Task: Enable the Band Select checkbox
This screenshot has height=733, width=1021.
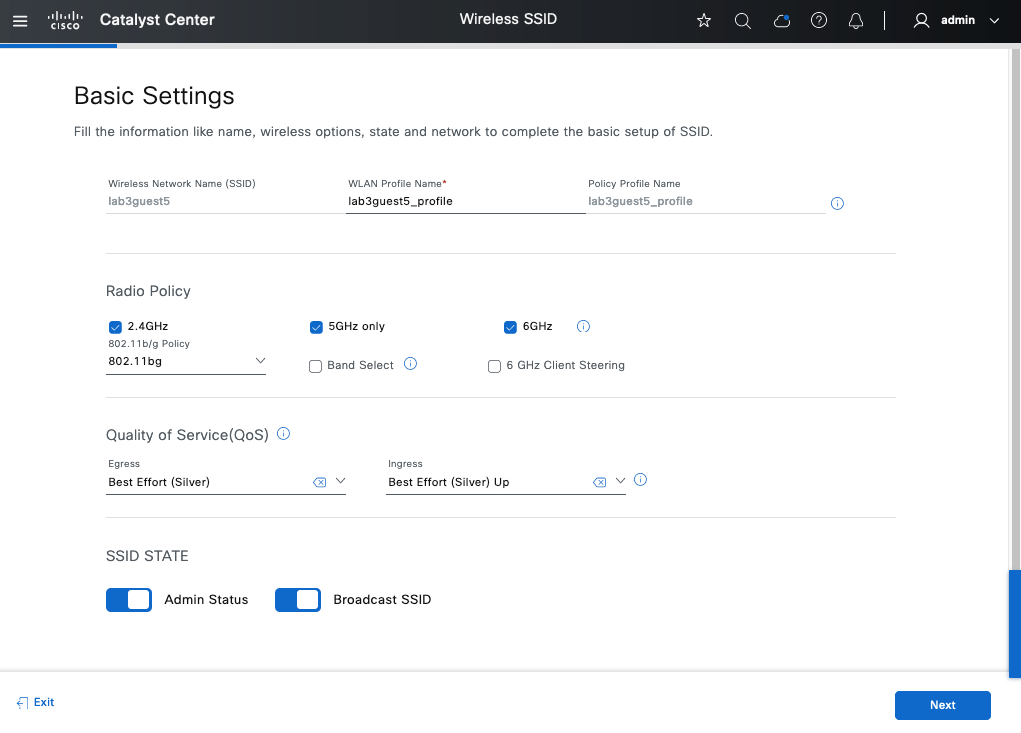Action: 315,366
